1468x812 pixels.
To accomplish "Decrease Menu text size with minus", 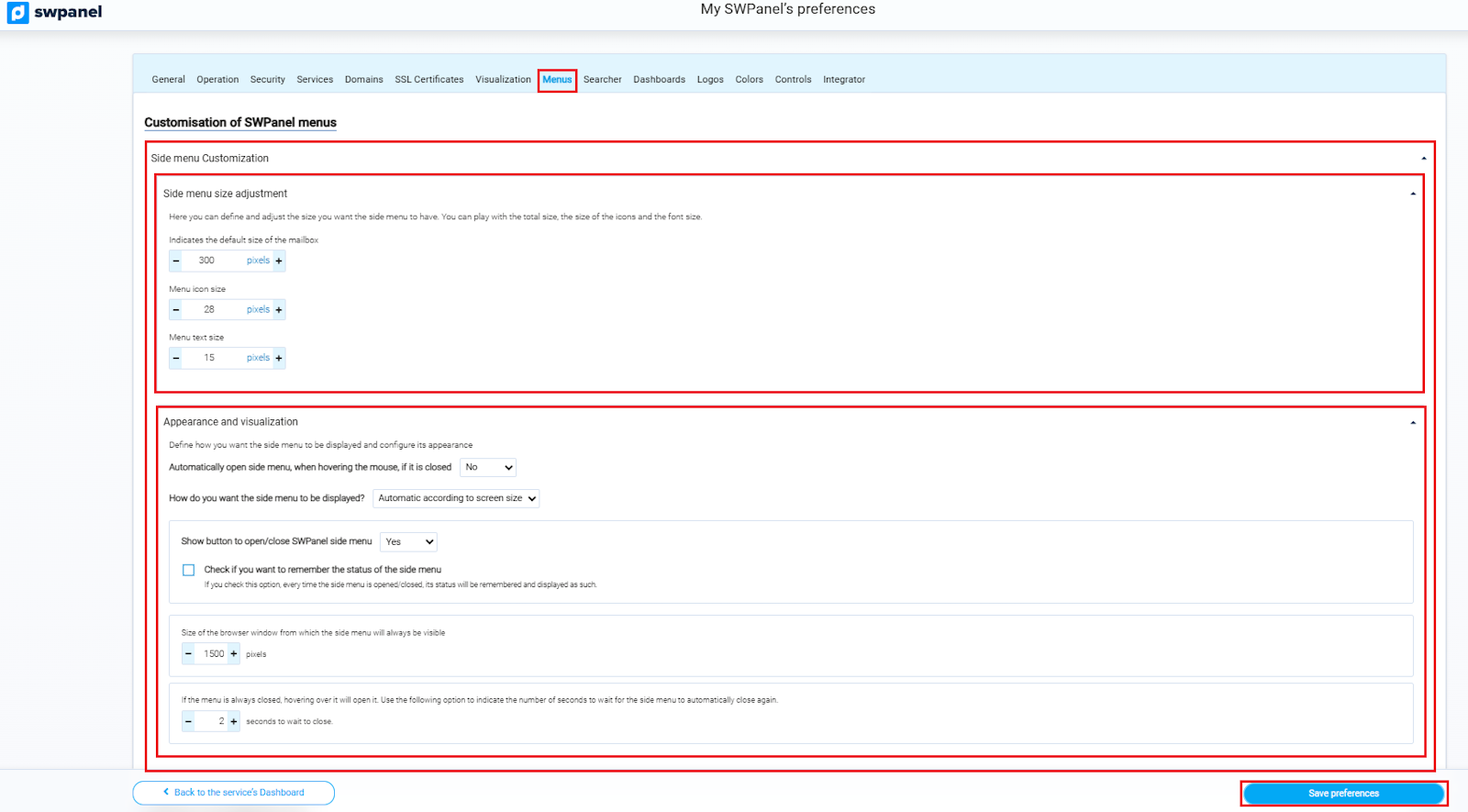I will [176, 358].
